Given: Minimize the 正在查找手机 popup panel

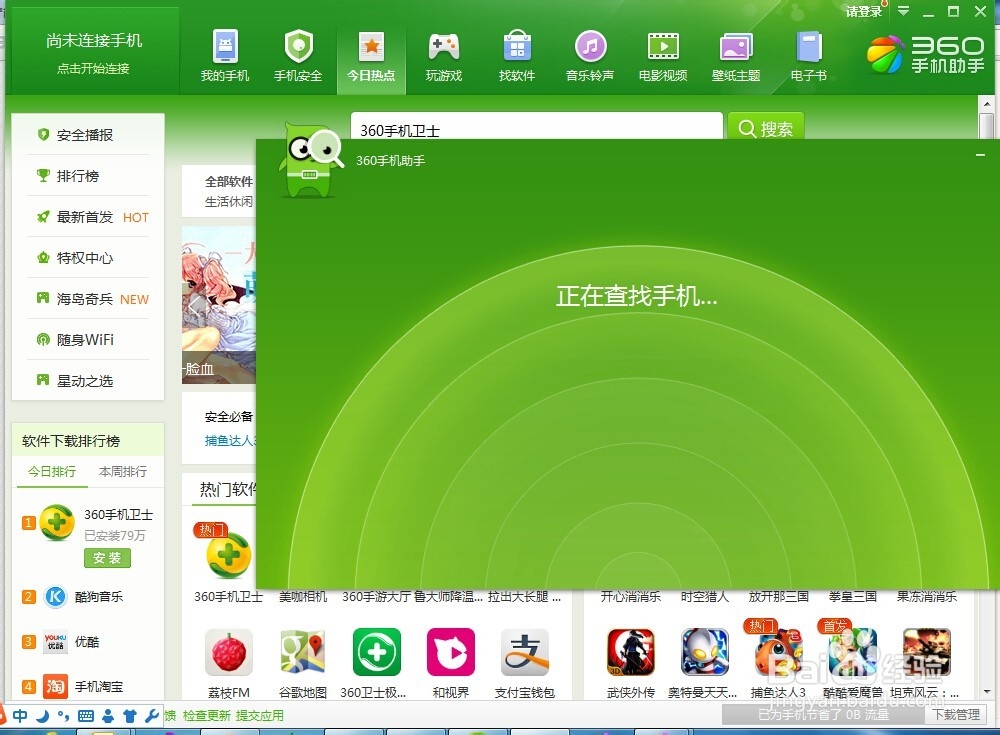Looking at the screenshot, I should pyautogui.click(x=980, y=155).
